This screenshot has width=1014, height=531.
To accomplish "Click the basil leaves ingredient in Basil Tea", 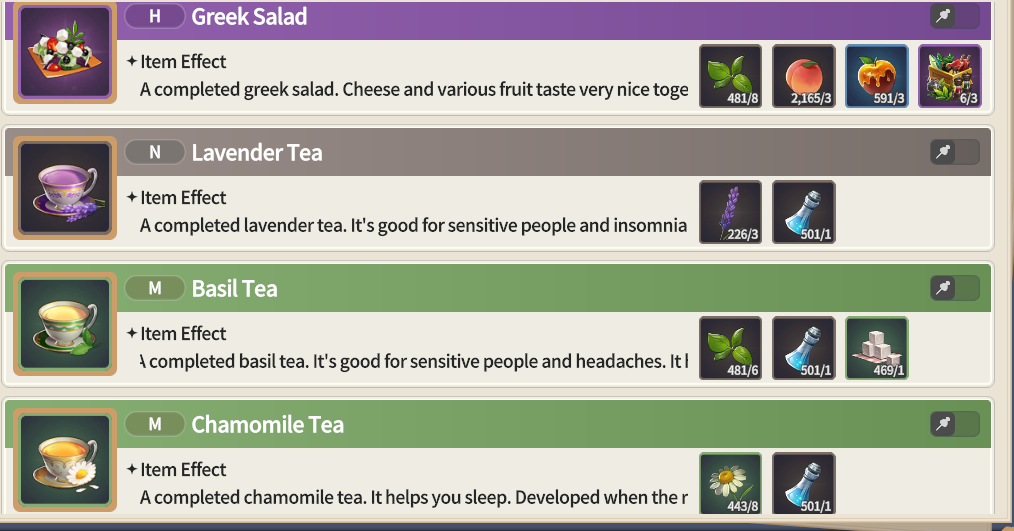I will (x=730, y=348).
